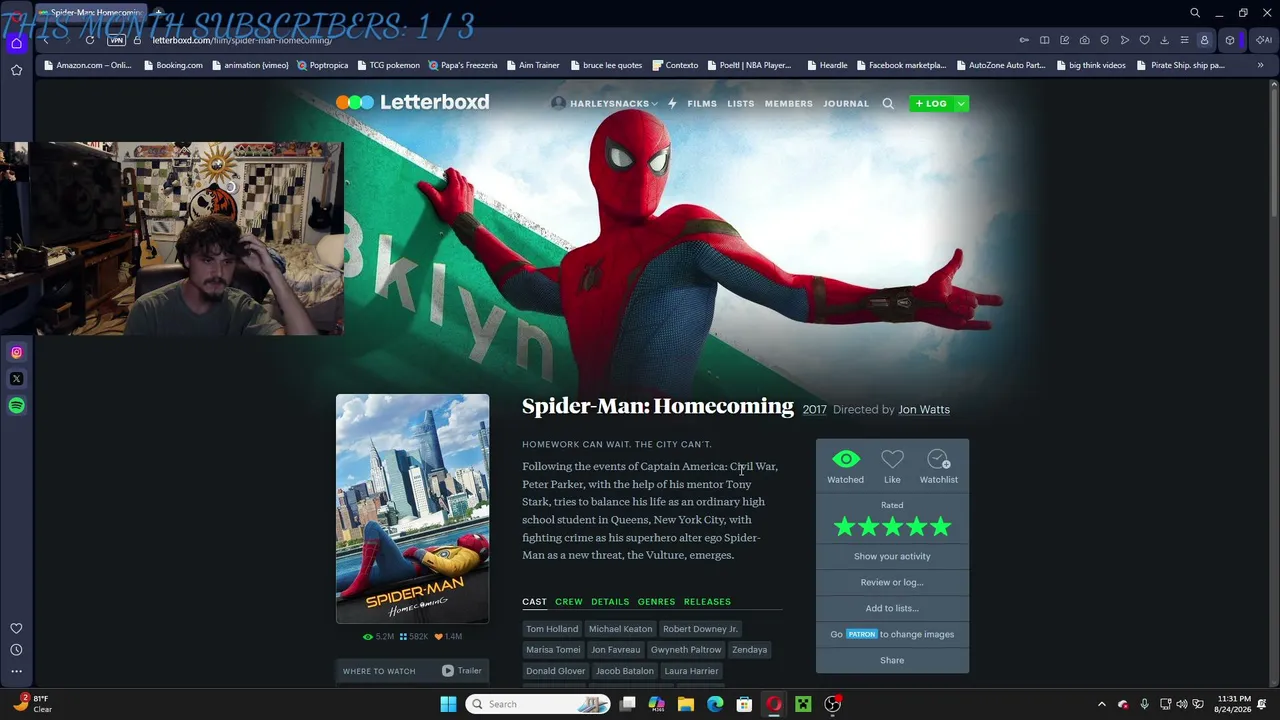Image resolution: width=1280 pixels, height=720 pixels.
Task: Open the Windows Start menu
Action: click(448, 704)
